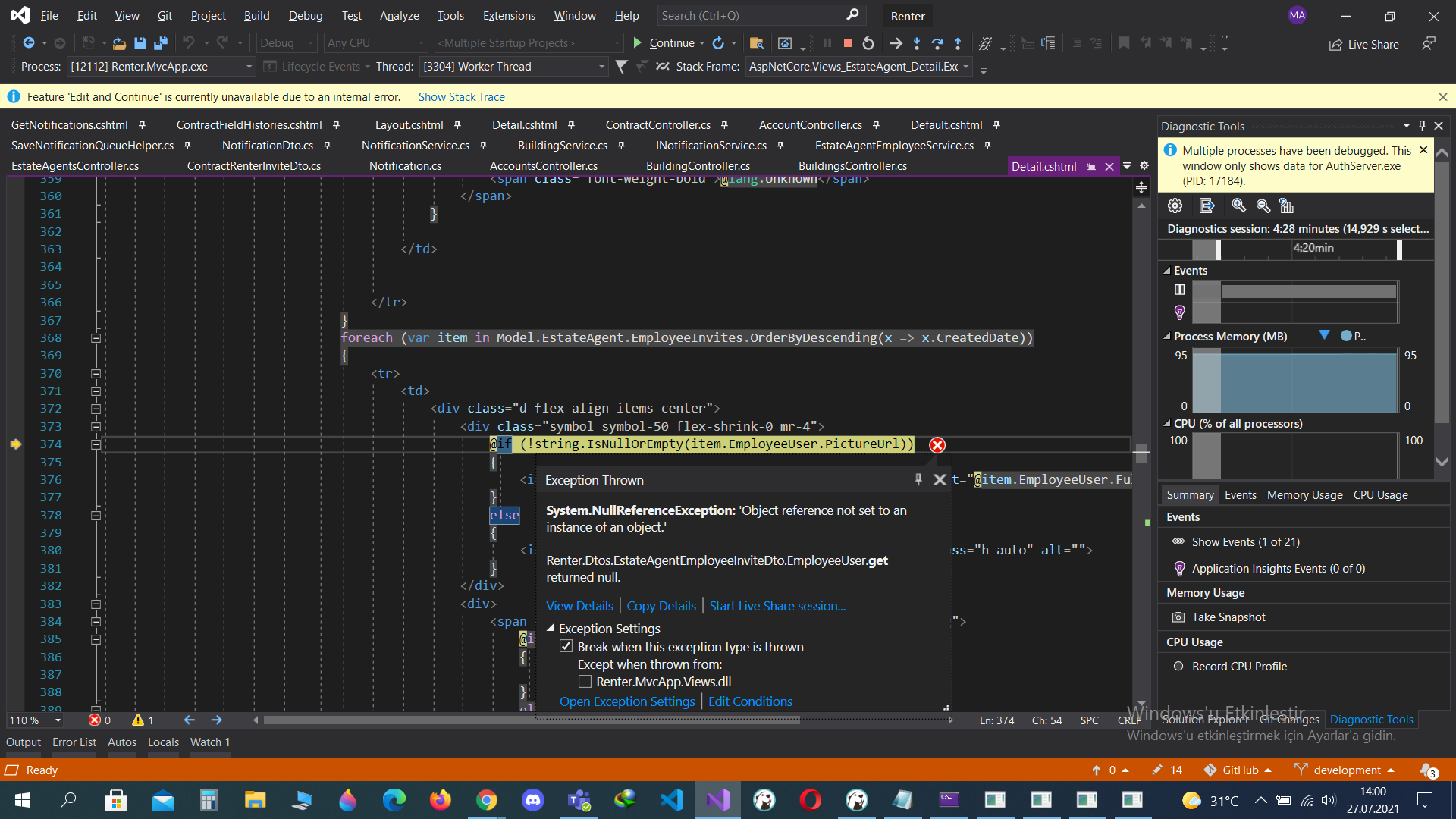Open the Debug menu
1456x819 pixels.
click(x=306, y=15)
